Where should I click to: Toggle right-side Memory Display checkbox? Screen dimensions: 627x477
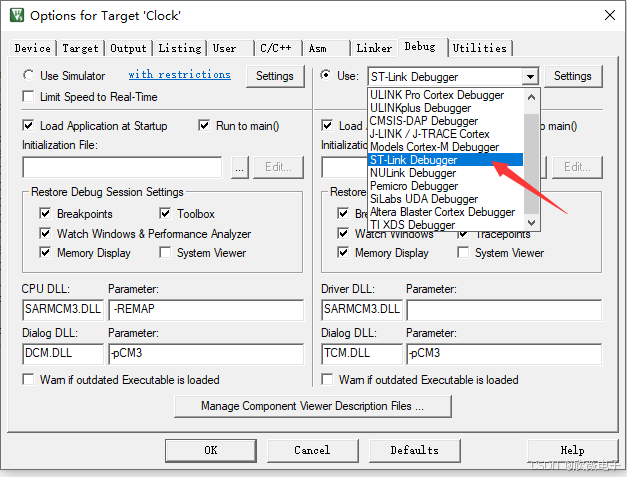[x=343, y=252]
